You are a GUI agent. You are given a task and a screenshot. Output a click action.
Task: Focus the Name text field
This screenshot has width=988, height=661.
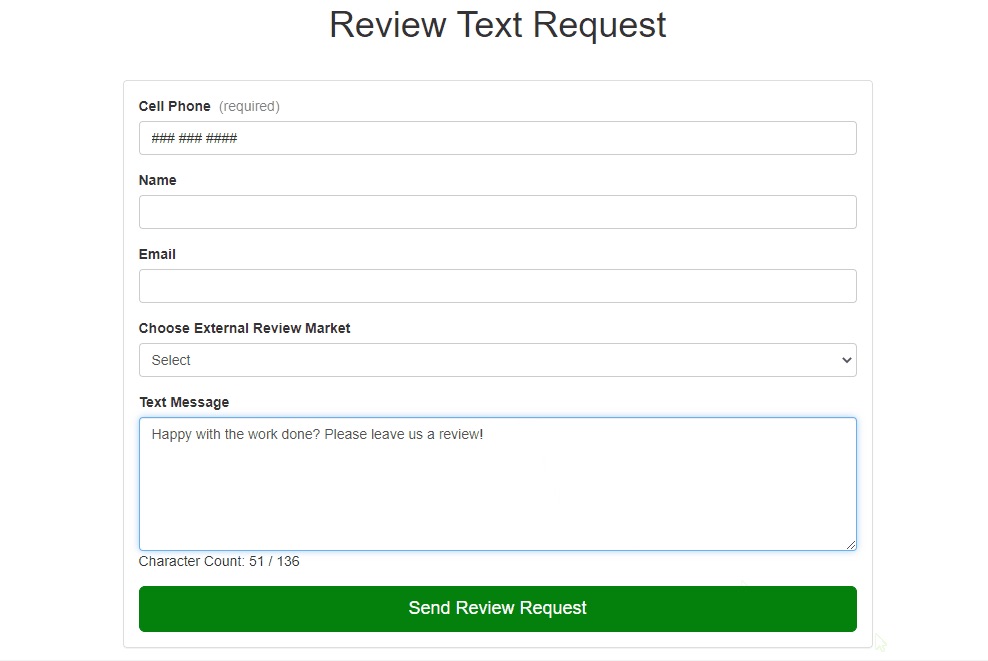(497, 212)
